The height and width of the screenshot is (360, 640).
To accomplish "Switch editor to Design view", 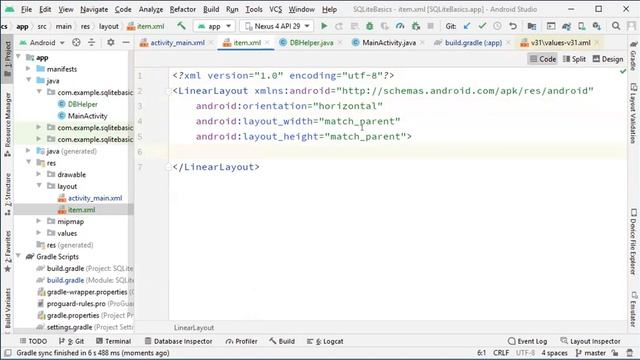I will (608, 59).
